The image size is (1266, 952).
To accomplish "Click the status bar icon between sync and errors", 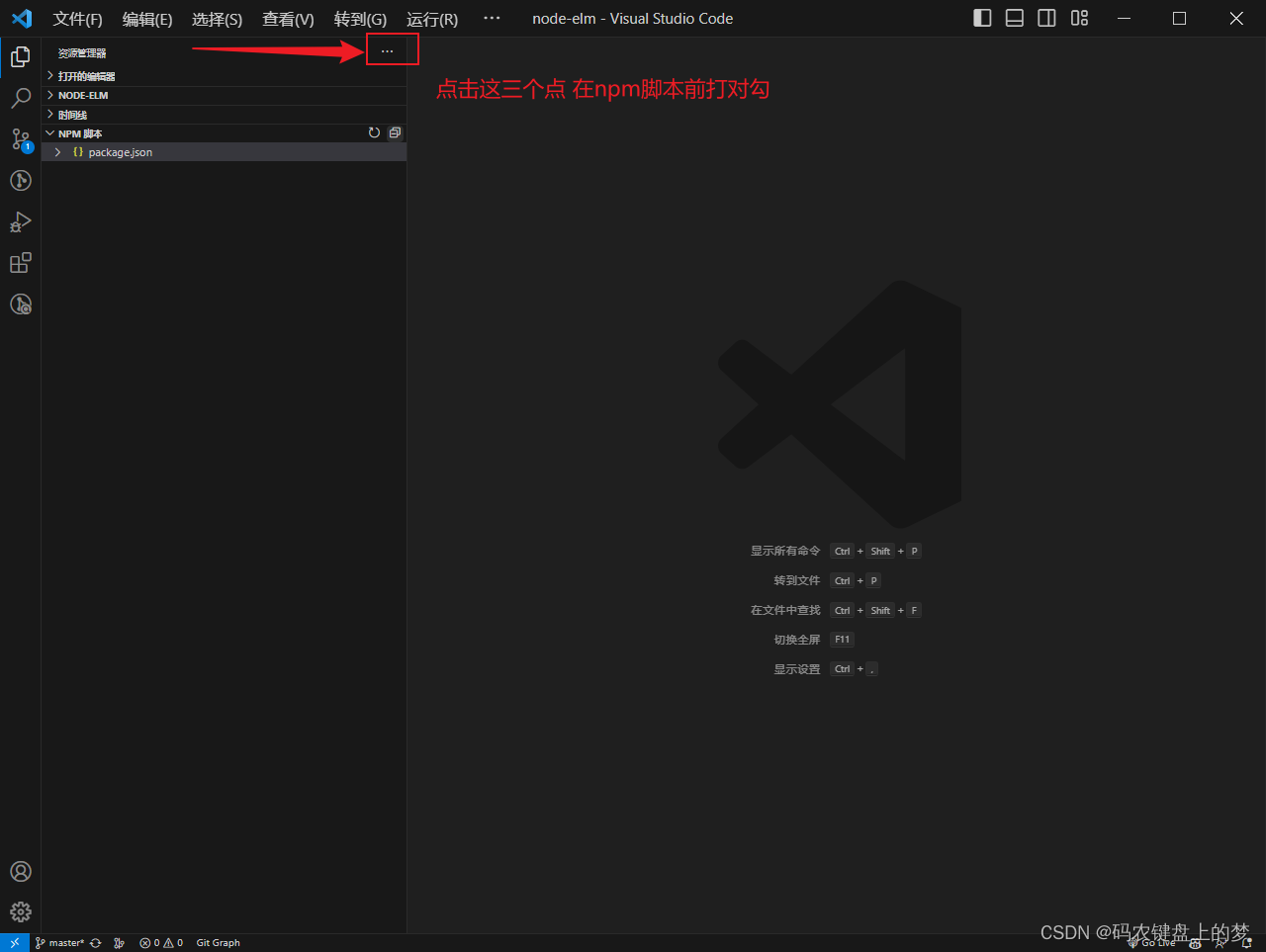I will 119,943.
